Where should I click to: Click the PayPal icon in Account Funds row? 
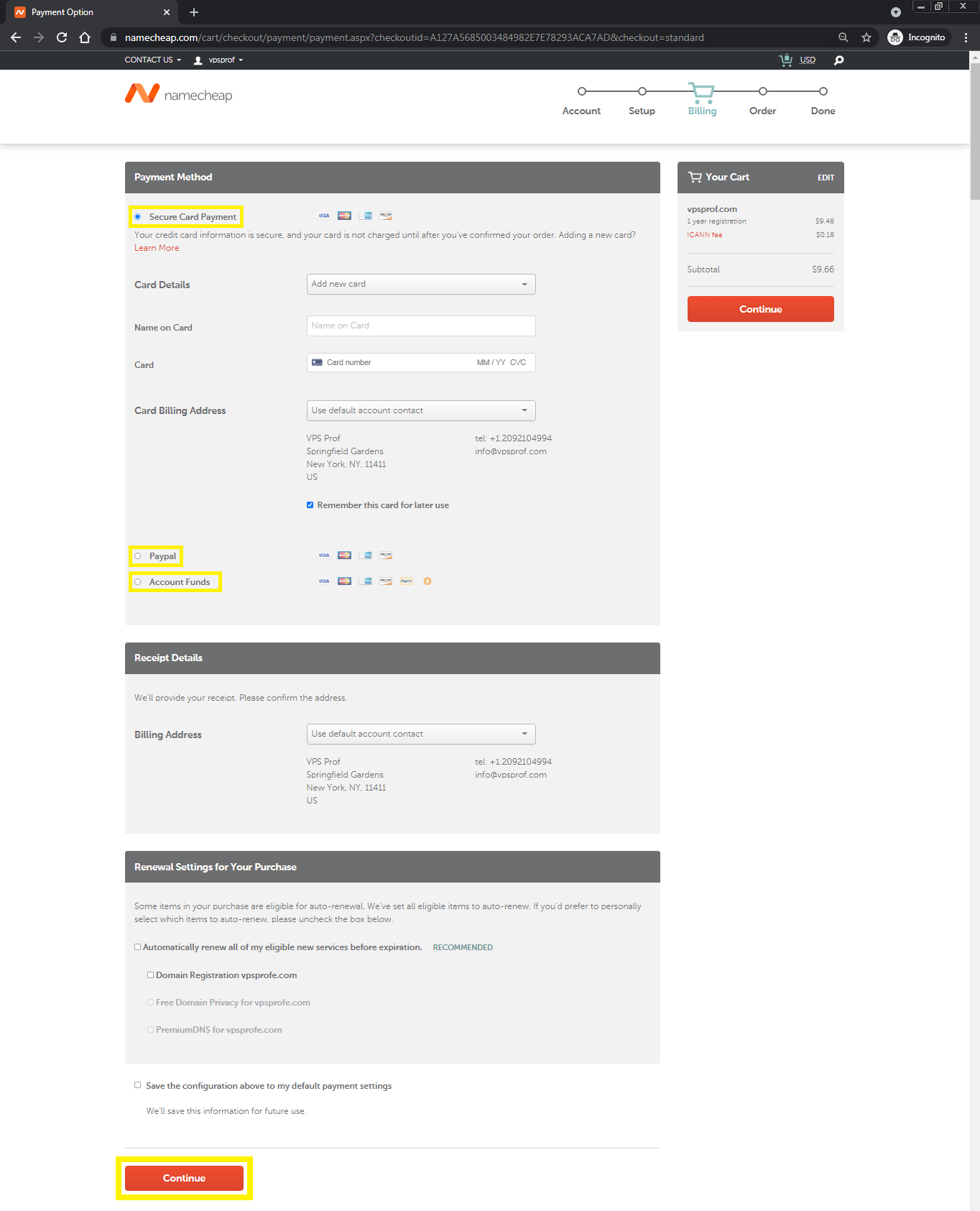(x=407, y=581)
